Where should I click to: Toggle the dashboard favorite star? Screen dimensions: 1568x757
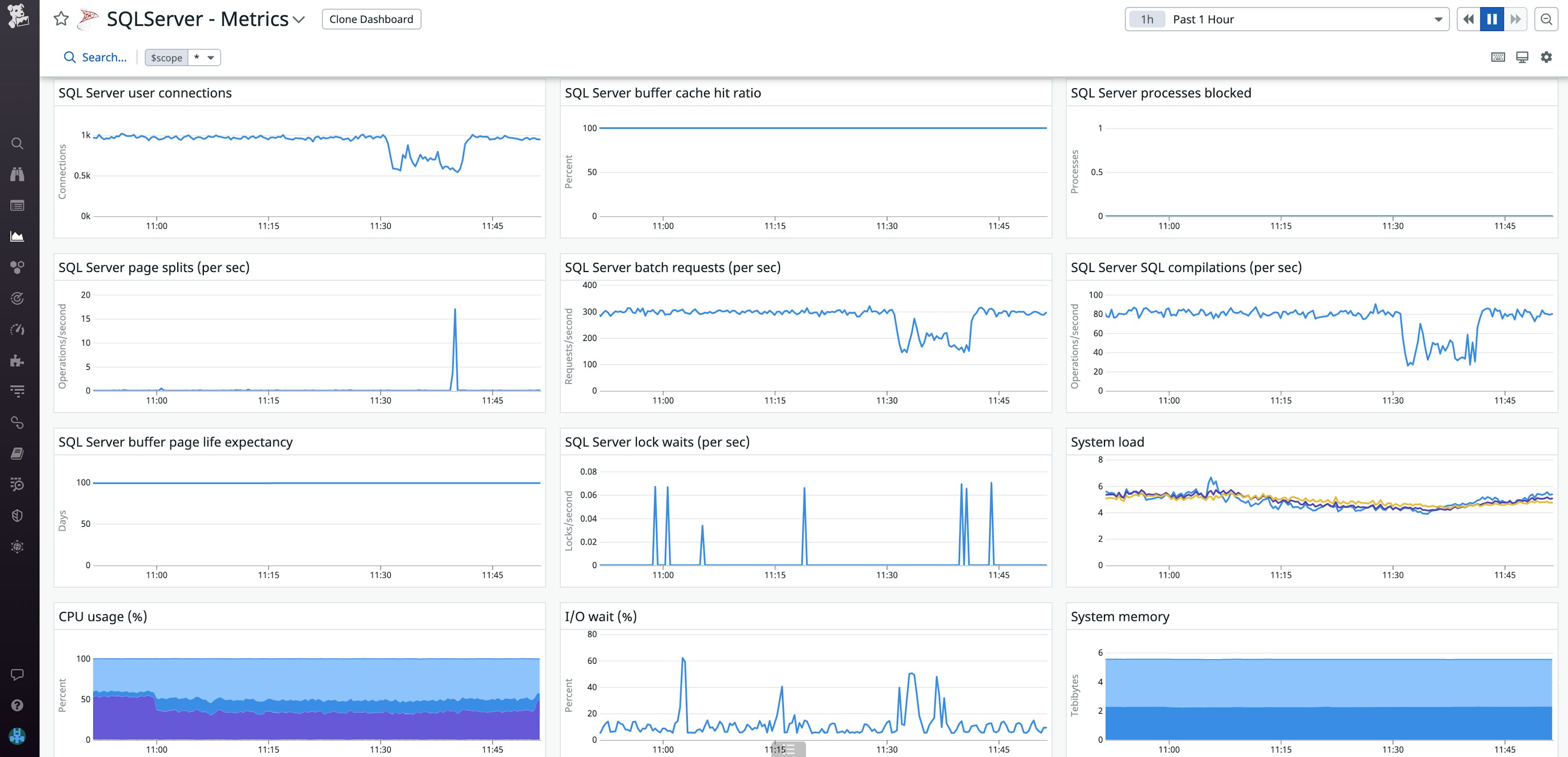[x=61, y=19]
